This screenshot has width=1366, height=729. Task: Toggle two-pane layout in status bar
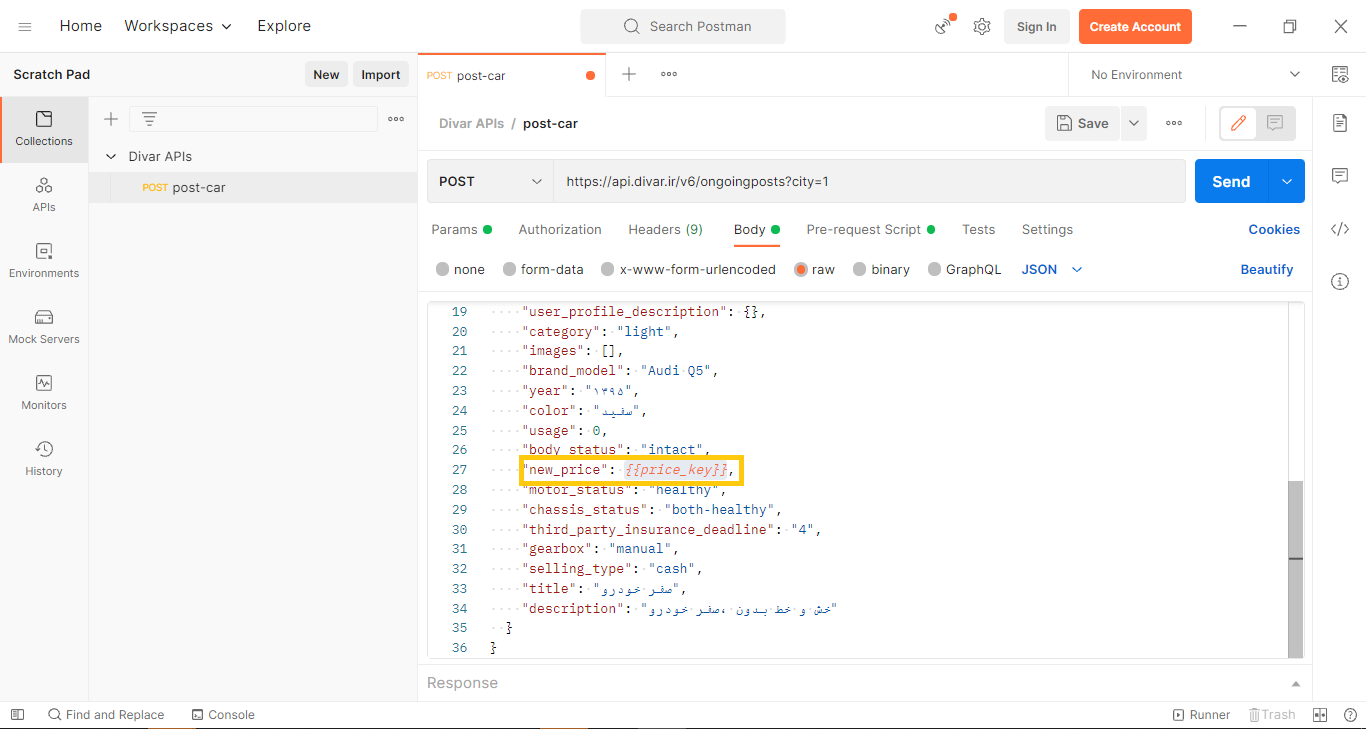[1320, 715]
